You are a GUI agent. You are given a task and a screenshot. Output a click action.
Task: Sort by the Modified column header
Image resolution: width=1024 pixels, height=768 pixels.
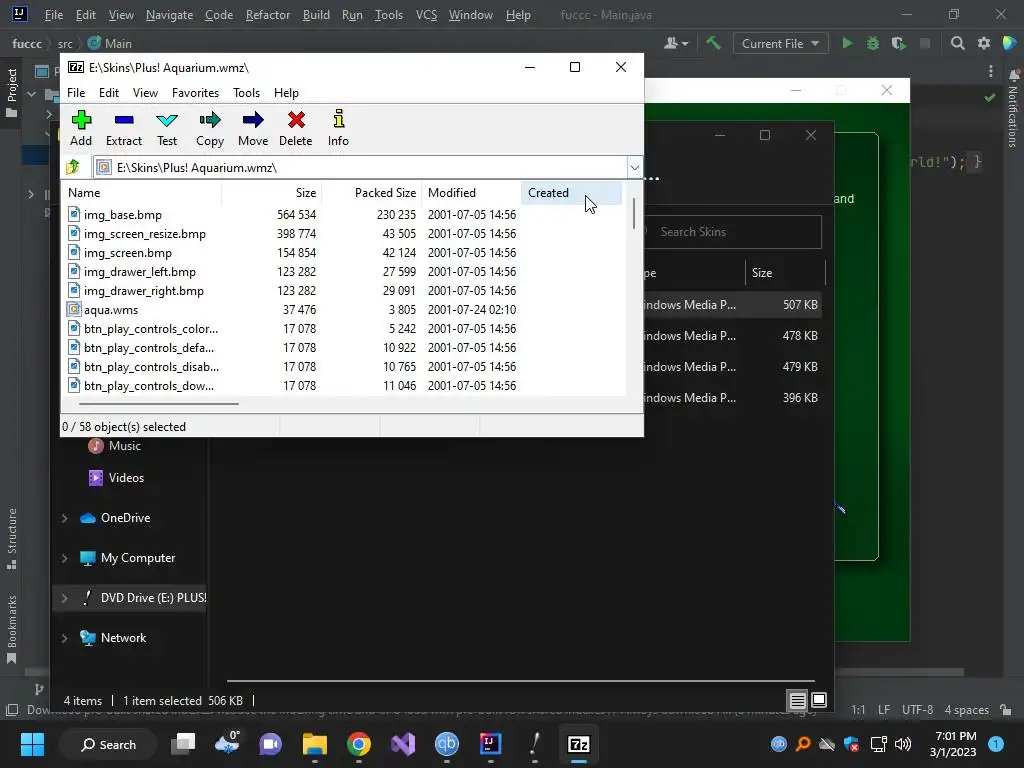pos(471,193)
